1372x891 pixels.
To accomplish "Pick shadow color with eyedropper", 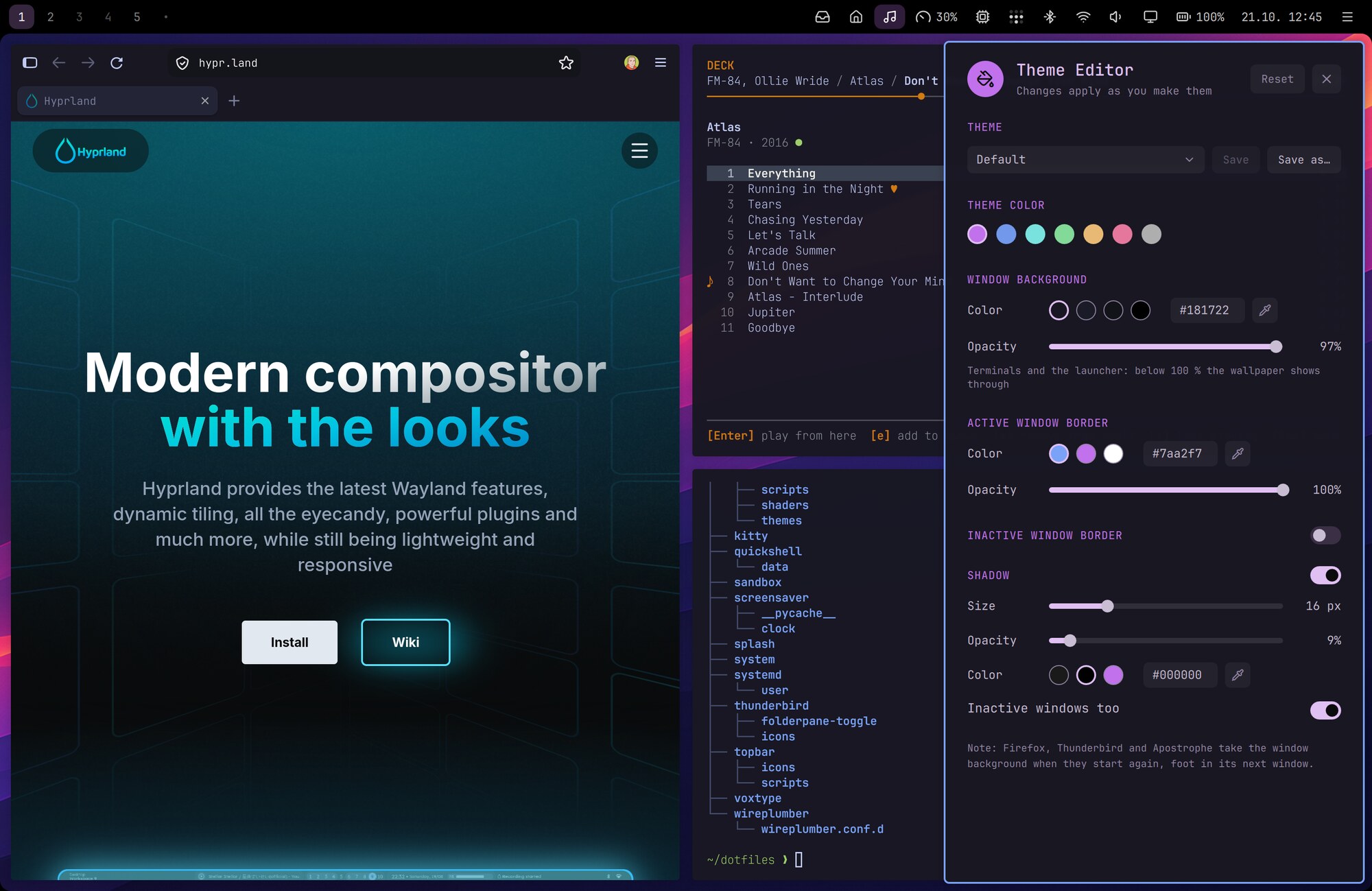I will [x=1238, y=675].
